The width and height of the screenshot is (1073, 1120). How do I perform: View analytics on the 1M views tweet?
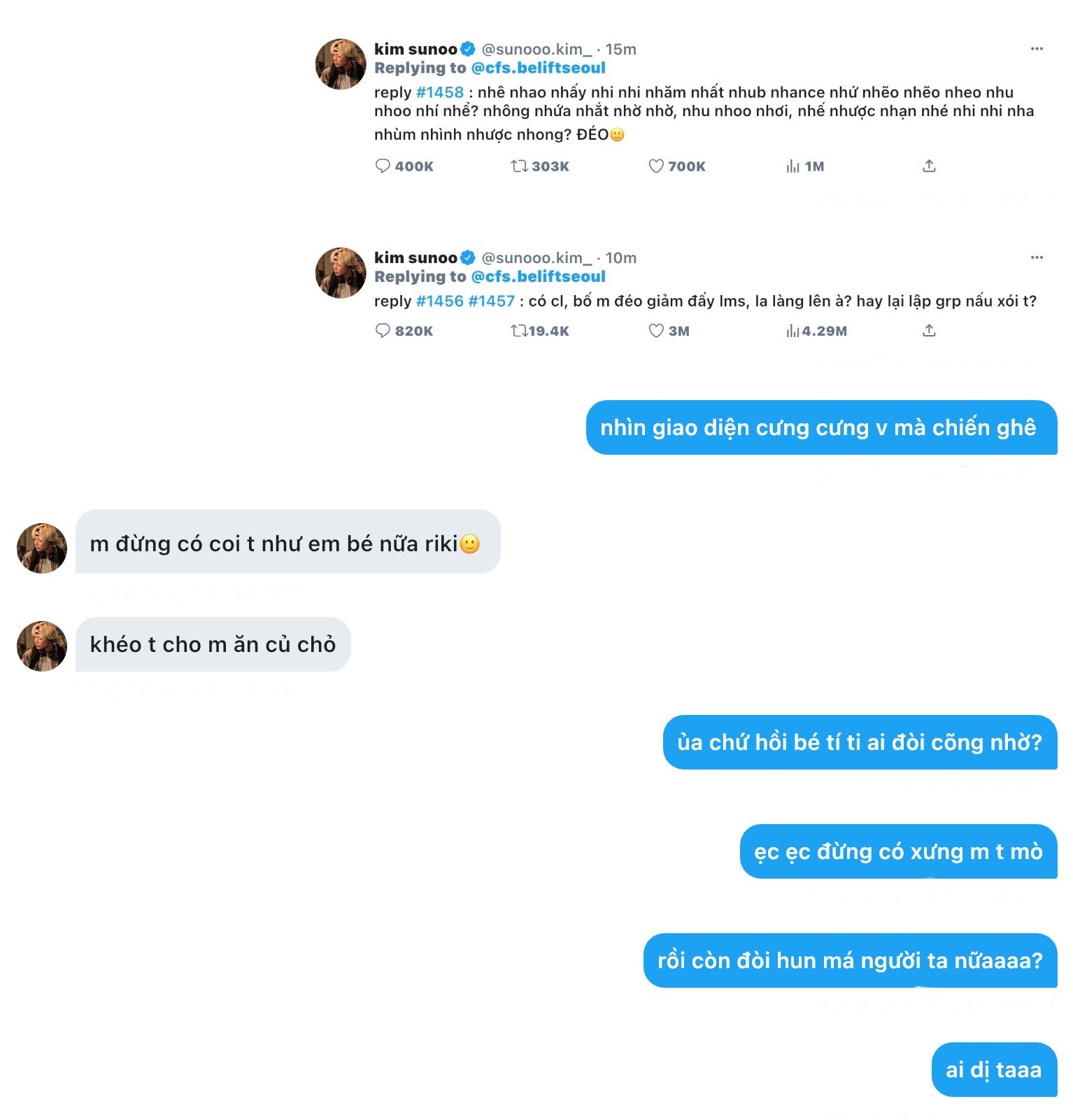click(793, 166)
